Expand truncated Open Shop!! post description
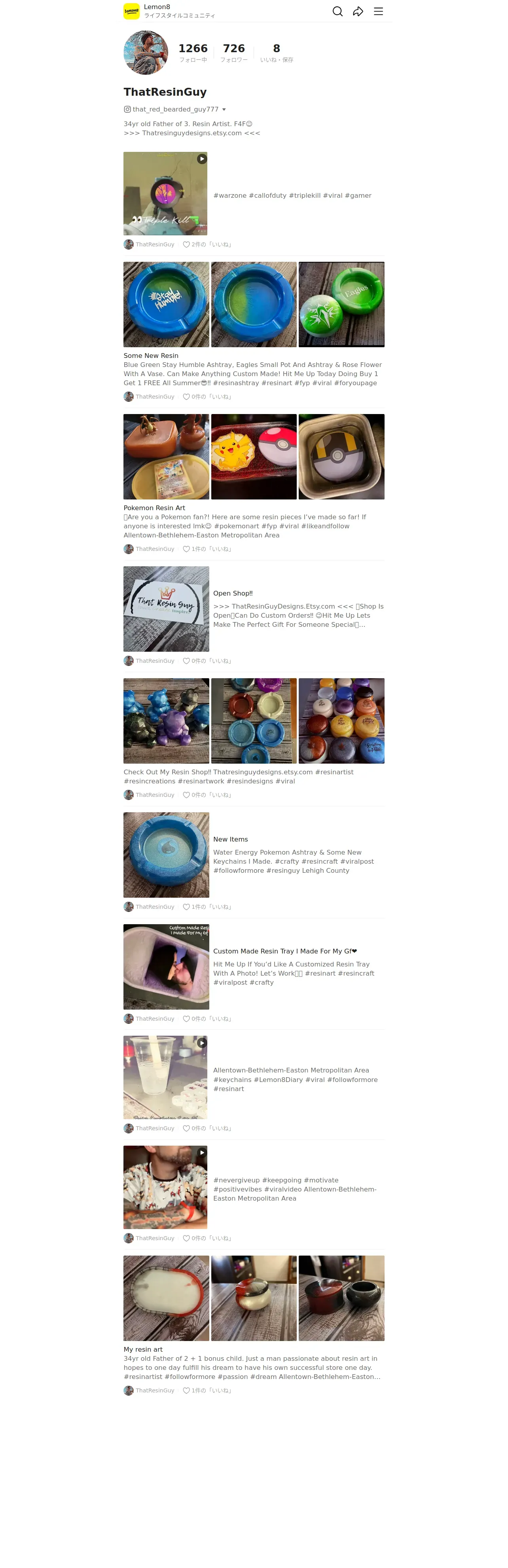The height and width of the screenshot is (1568, 508). 298,615
